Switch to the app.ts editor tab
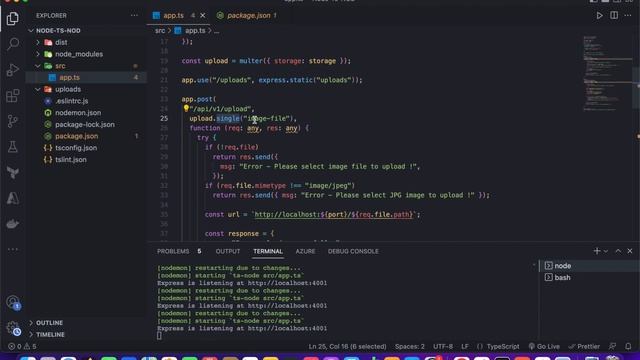 tap(173, 16)
